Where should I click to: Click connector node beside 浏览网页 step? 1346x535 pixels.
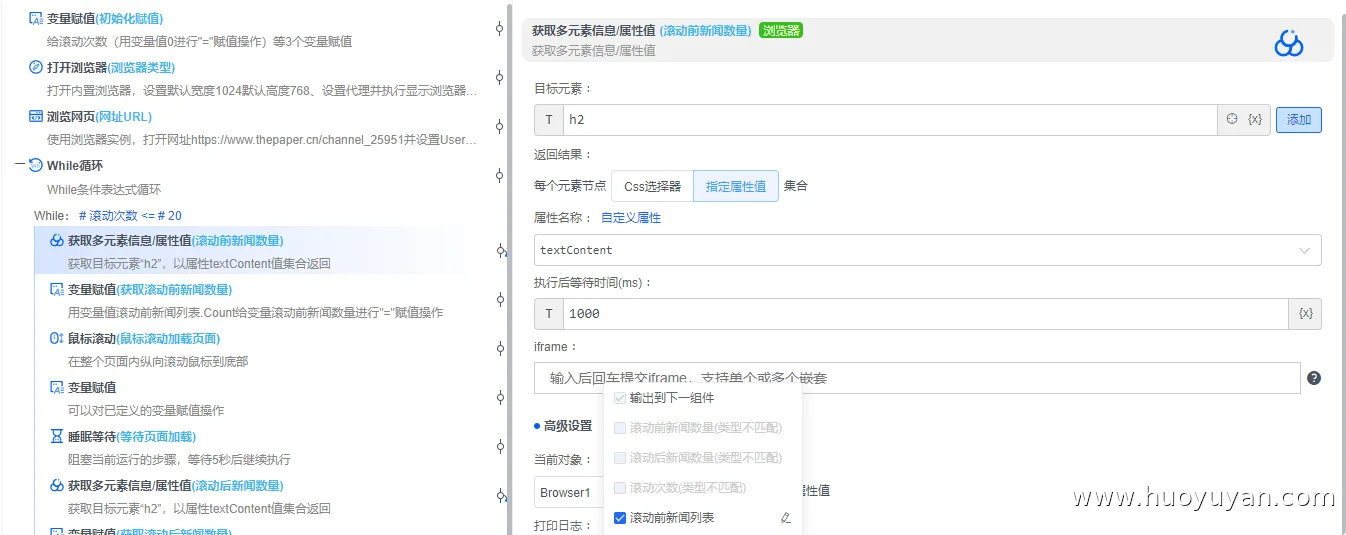(x=499, y=127)
